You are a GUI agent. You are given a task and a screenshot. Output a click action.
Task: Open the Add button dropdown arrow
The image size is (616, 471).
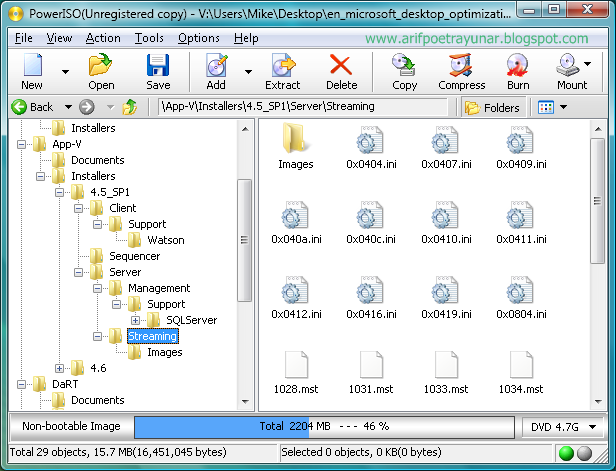point(248,72)
